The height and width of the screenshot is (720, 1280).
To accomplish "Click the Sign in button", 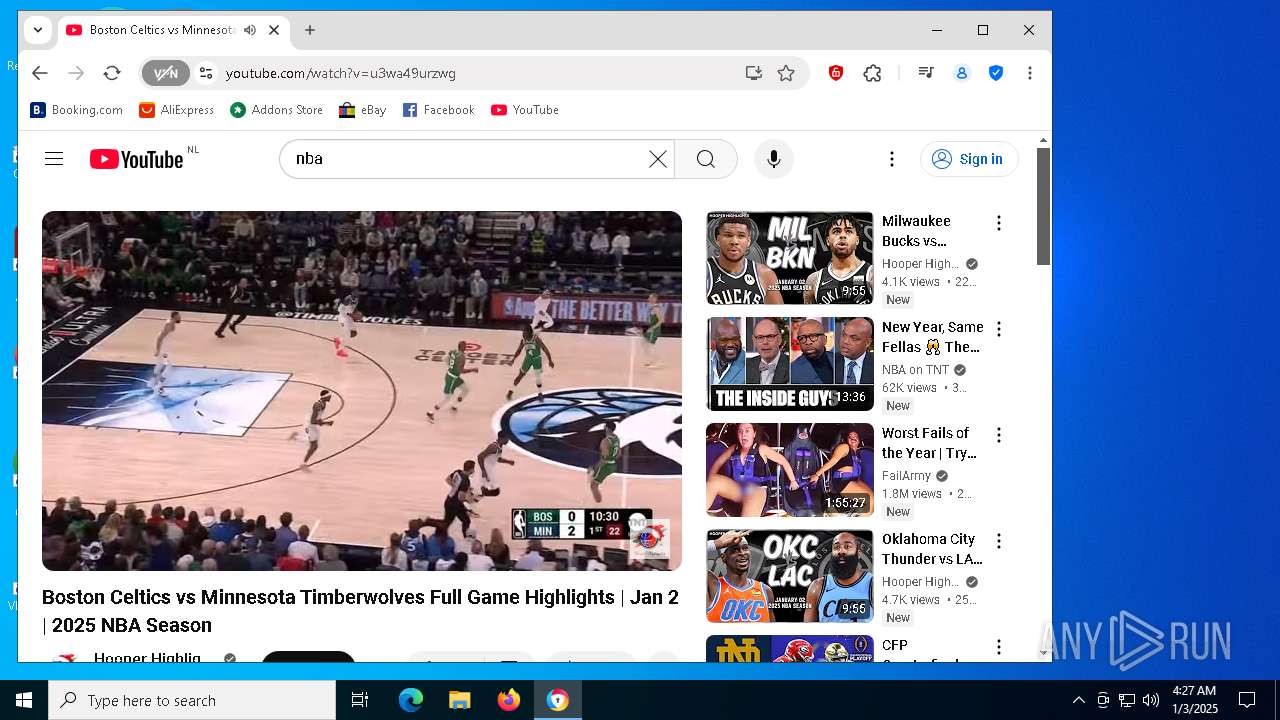I will point(969,159).
